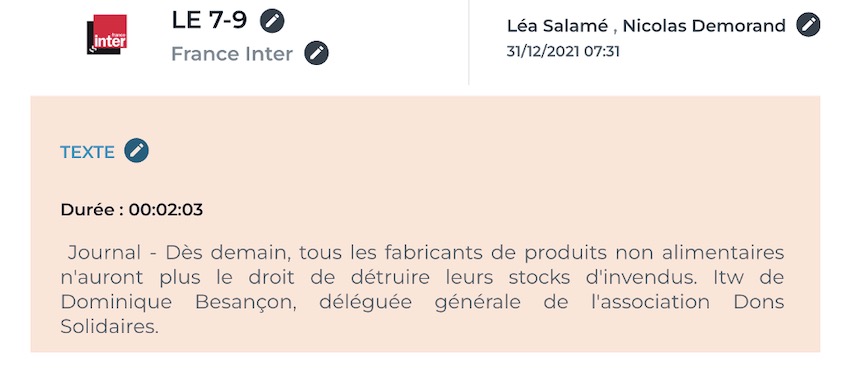Edit the presenters Léa Salamé, Nicolas Demorand
Image resolution: width=850 pixels, height=377 pixels.
point(808,25)
